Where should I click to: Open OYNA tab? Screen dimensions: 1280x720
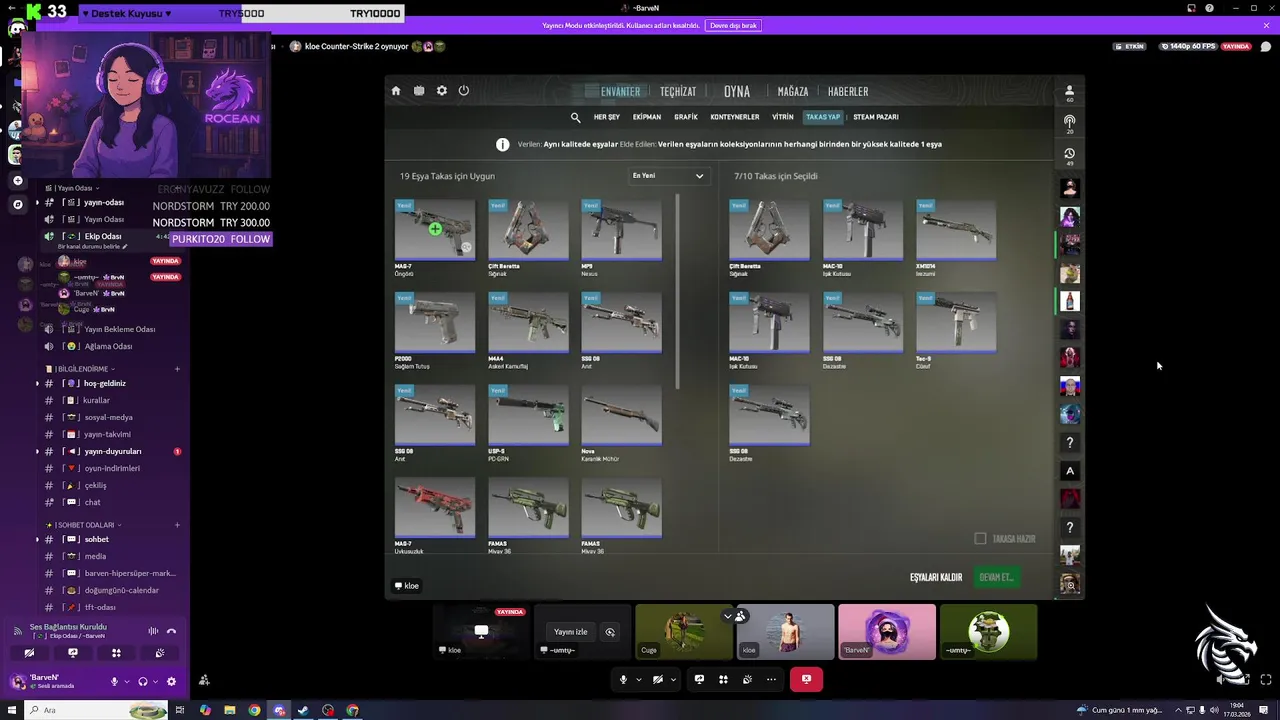[x=737, y=92]
